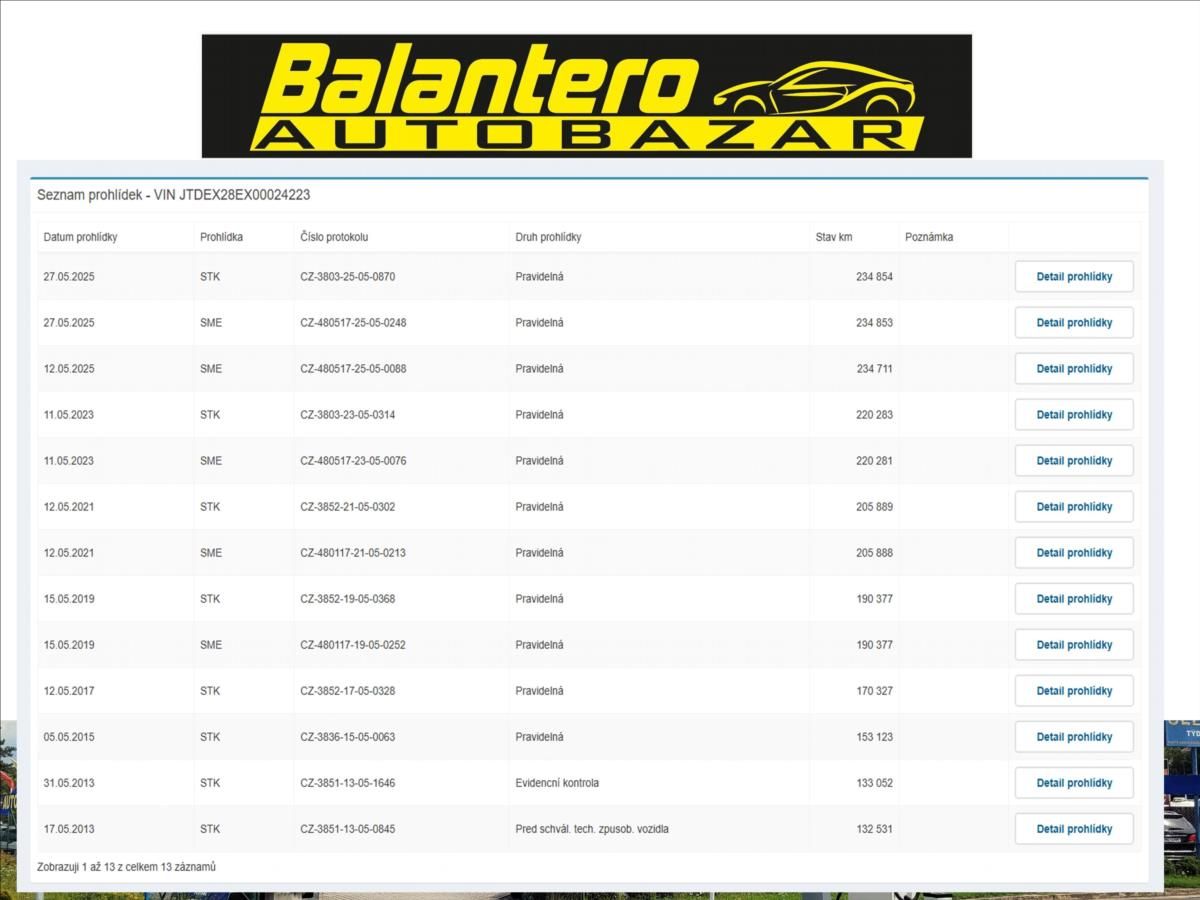1200x900 pixels.
Task: Open Detail prohlídky for protocol CZ-480517-25-05-0248
Action: coord(1074,322)
